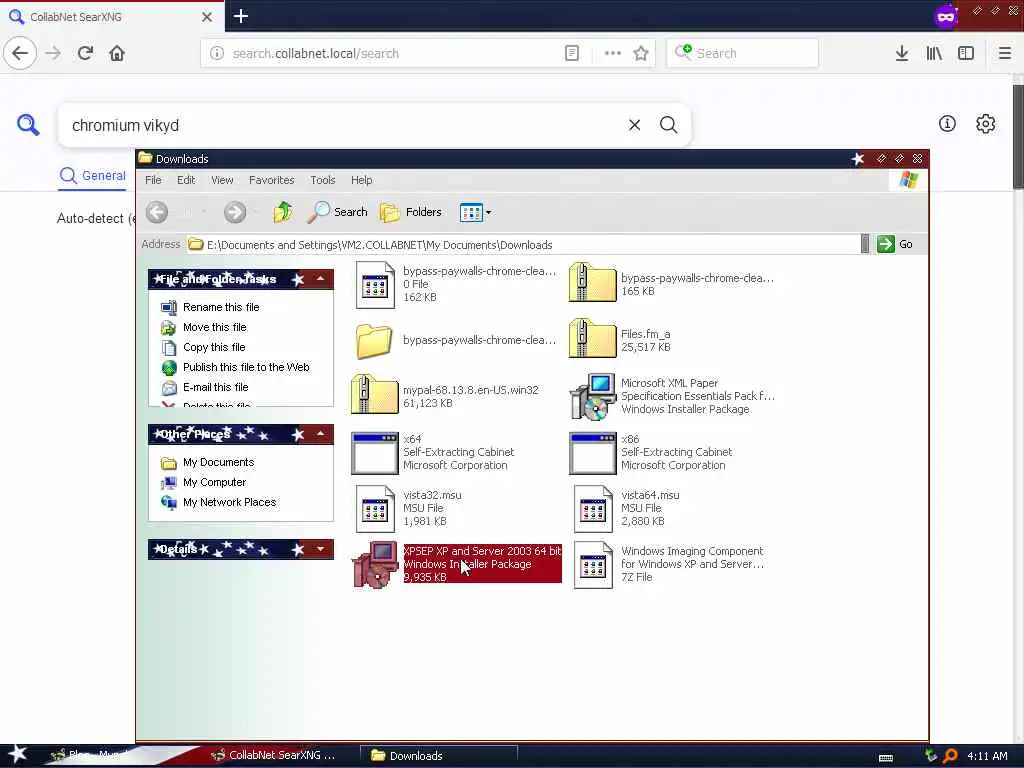Image resolution: width=1024 pixels, height=768 pixels.
Task: Toggle Explorer Folders pane
Action: 411,212
